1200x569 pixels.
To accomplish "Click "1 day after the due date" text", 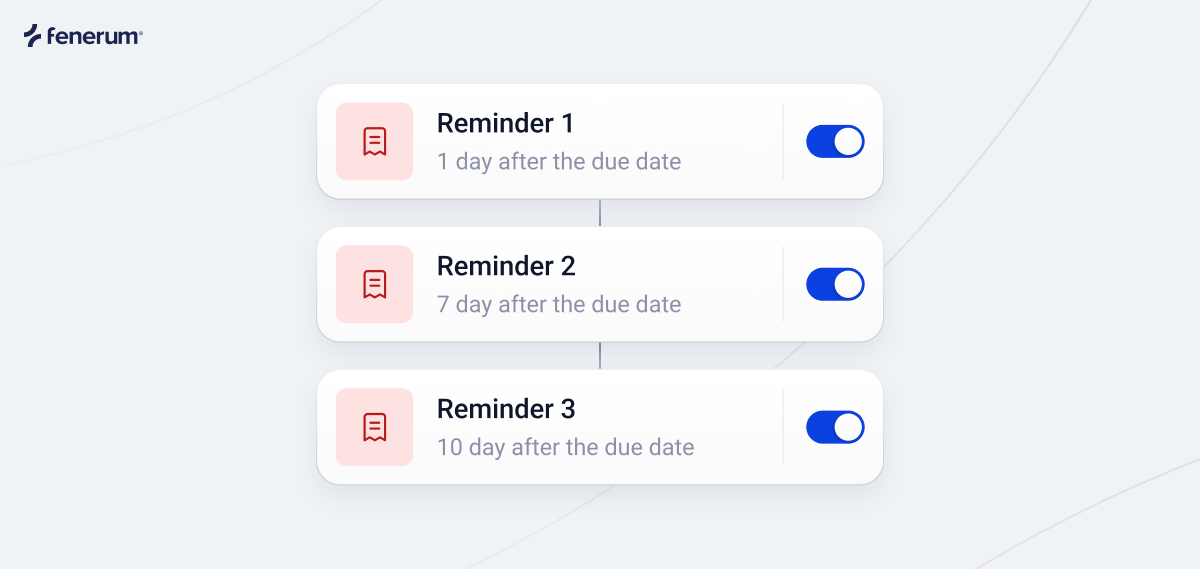I will [x=559, y=162].
